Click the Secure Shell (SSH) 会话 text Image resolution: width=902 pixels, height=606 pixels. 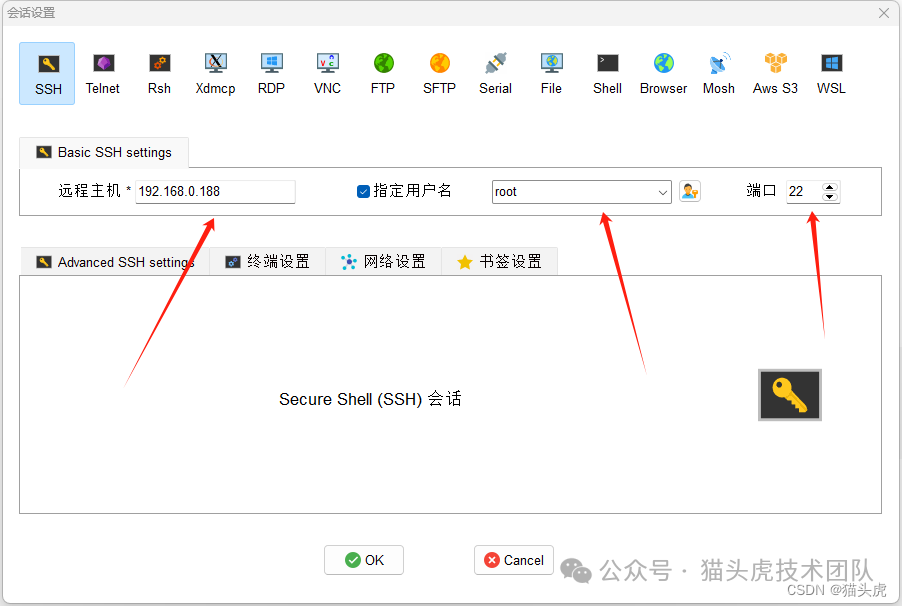370,399
